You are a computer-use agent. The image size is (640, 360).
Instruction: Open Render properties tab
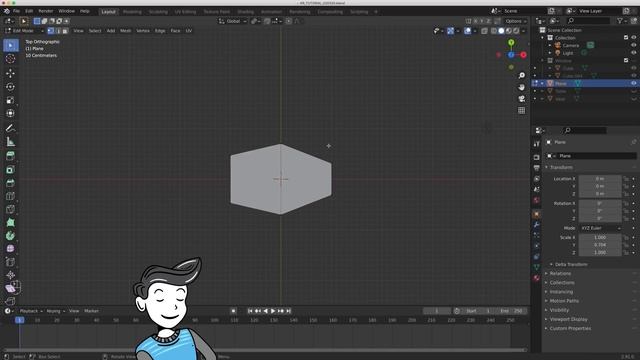tap(536, 158)
